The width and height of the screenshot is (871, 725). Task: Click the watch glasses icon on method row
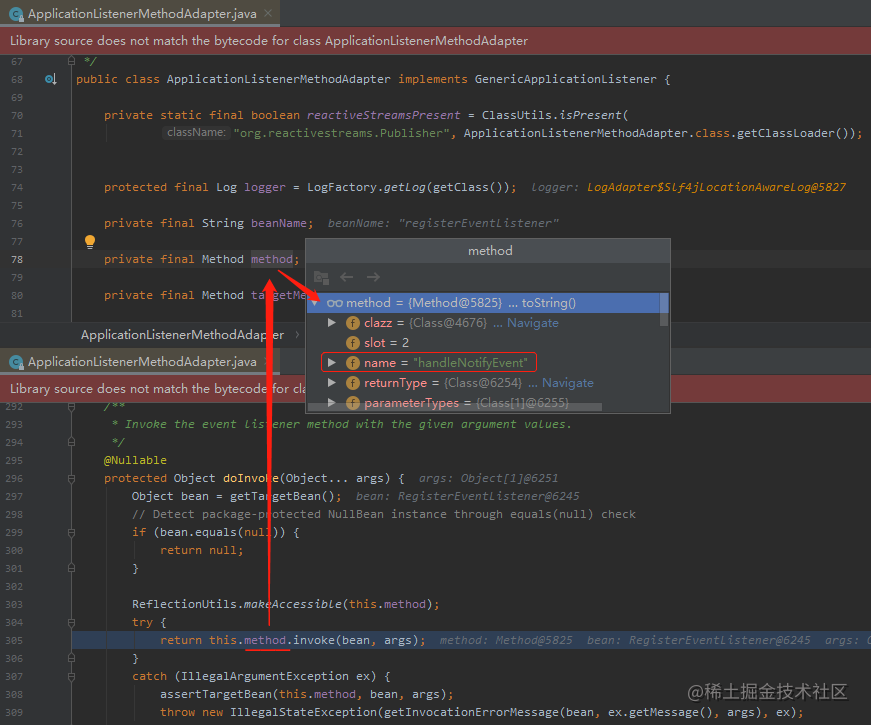[334, 303]
